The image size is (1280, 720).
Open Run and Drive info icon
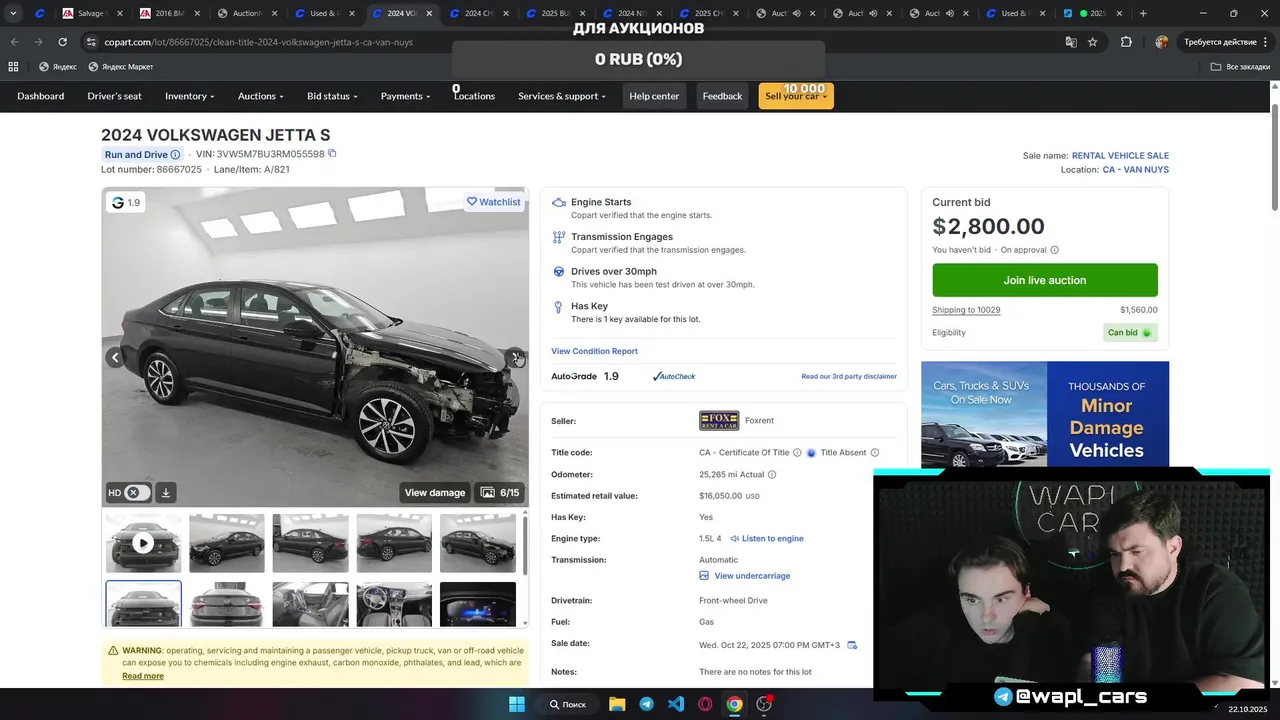(x=175, y=155)
